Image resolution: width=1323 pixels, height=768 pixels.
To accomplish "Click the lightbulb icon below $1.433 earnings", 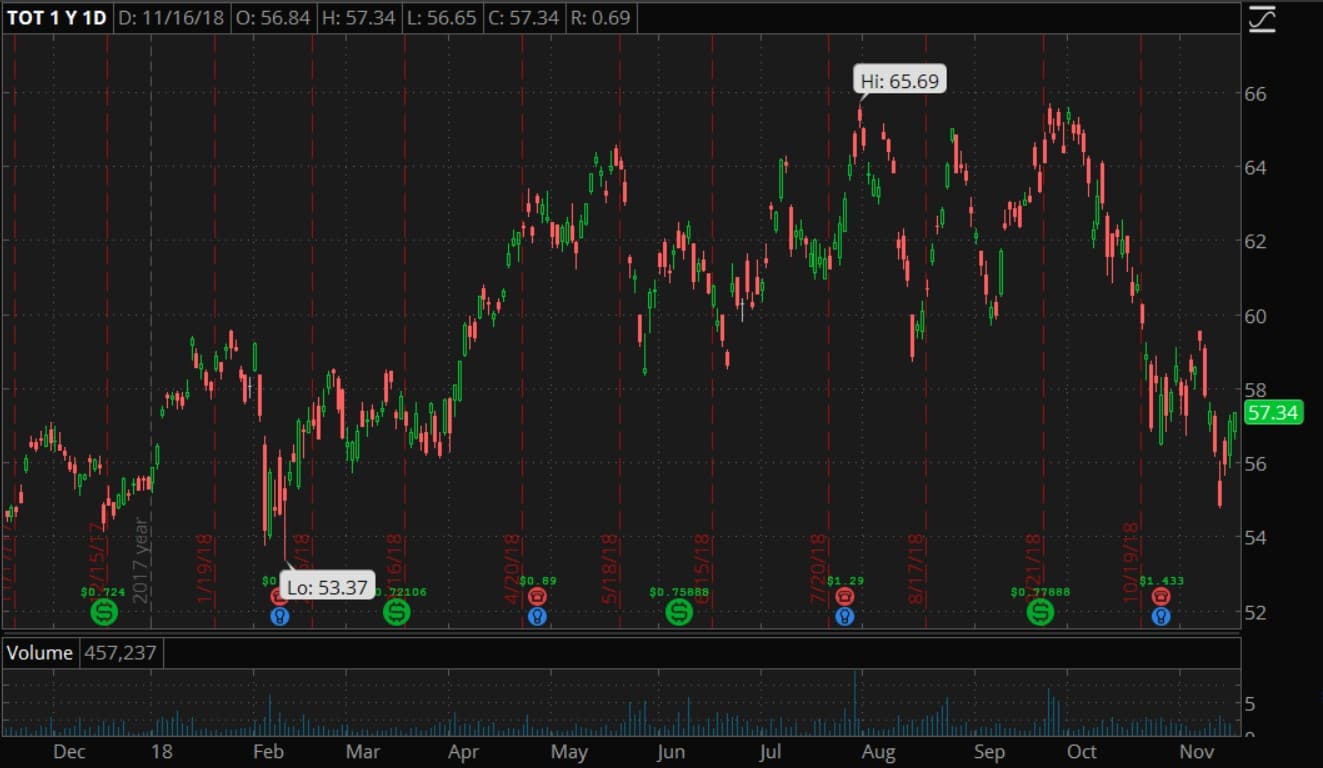I will (1160, 616).
